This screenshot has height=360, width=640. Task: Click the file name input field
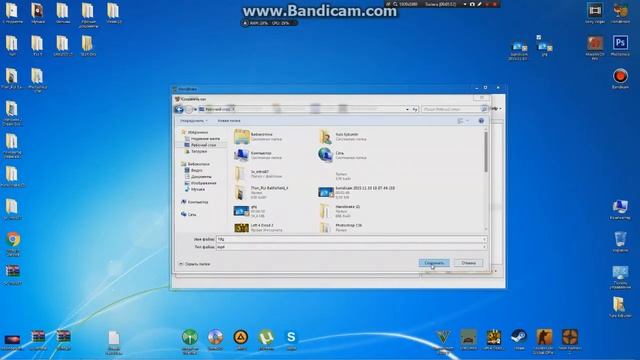(x=351, y=239)
